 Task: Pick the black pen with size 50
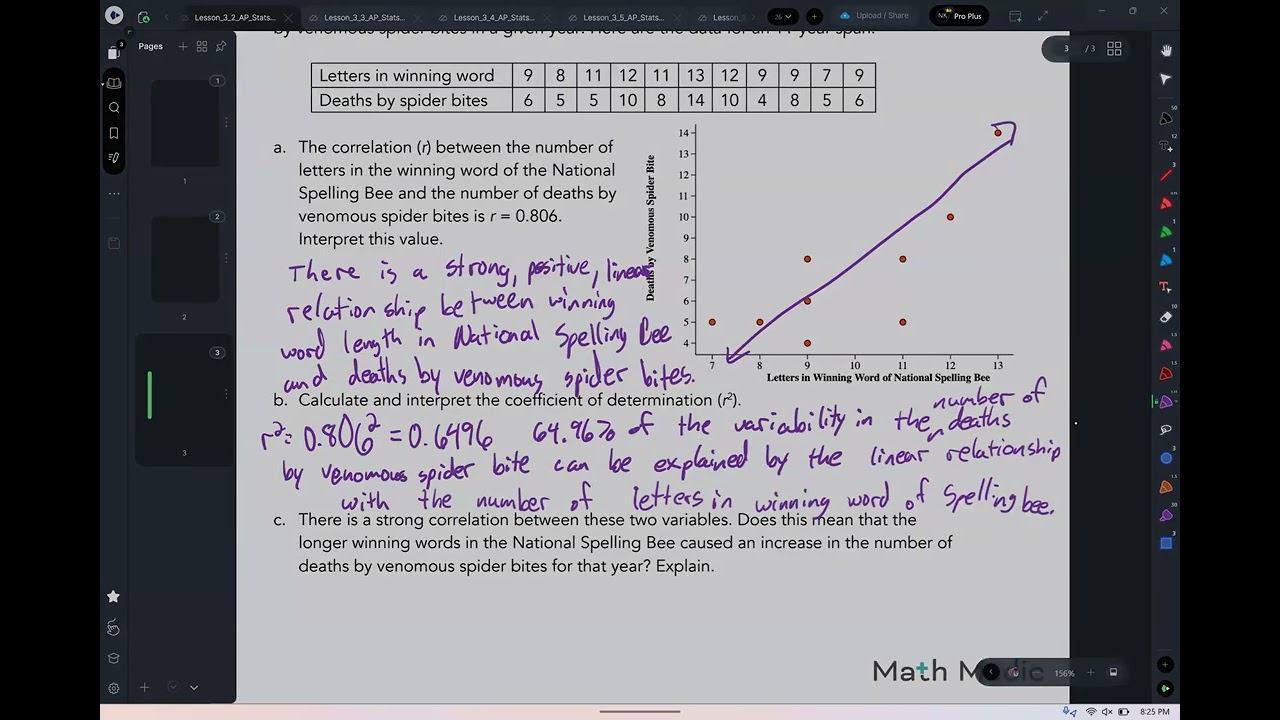point(1166,118)
